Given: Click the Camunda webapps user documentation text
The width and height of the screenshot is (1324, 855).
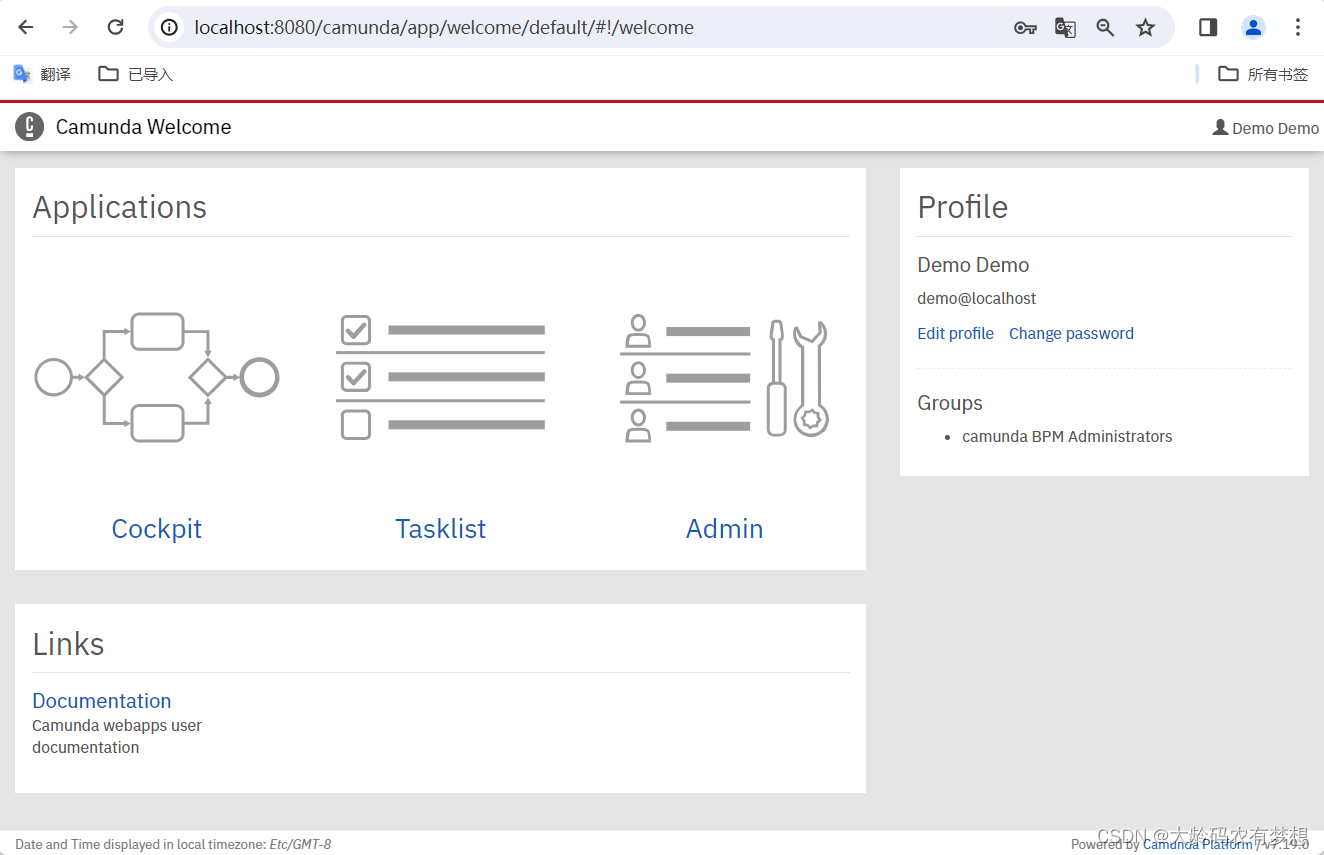Looking at the screenshot, I should click(x=117, y=736).
